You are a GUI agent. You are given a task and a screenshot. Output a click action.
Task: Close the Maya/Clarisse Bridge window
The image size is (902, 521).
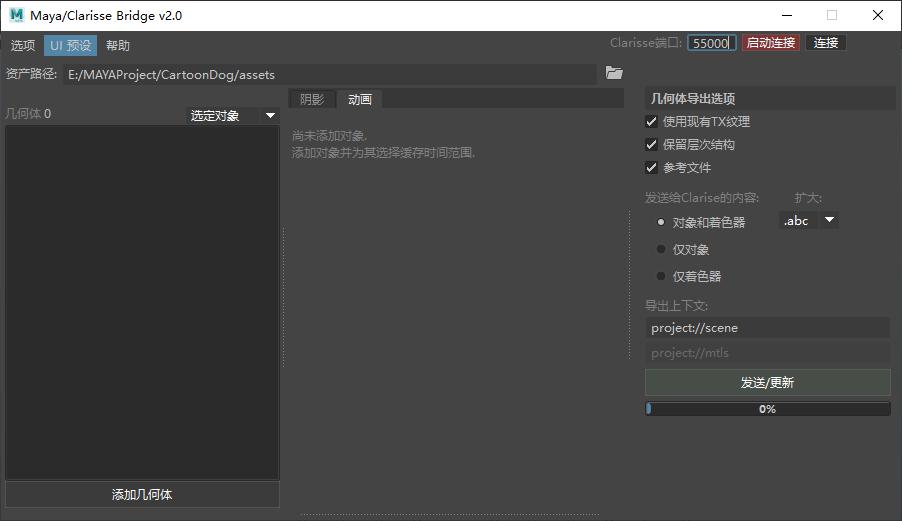tap(878, 15)
